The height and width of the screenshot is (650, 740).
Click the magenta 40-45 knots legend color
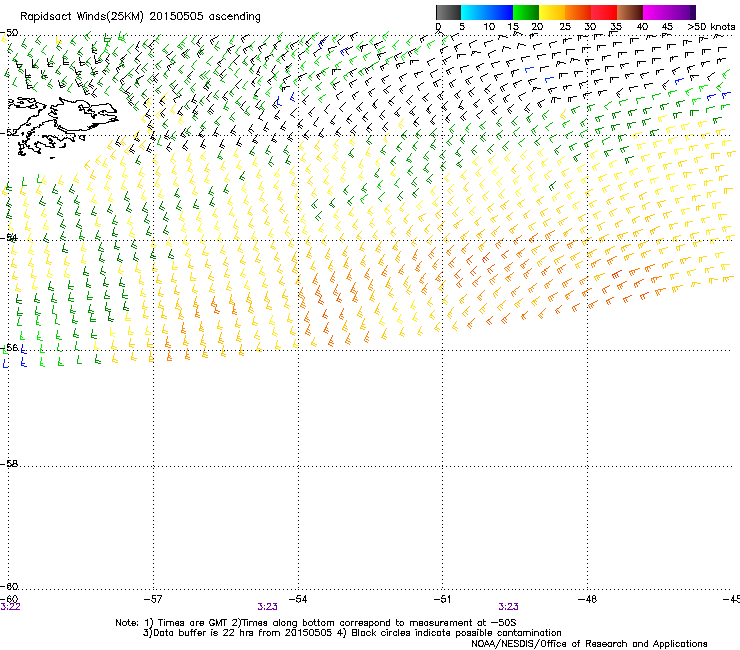pyautogui.click(x=656, y=12)
